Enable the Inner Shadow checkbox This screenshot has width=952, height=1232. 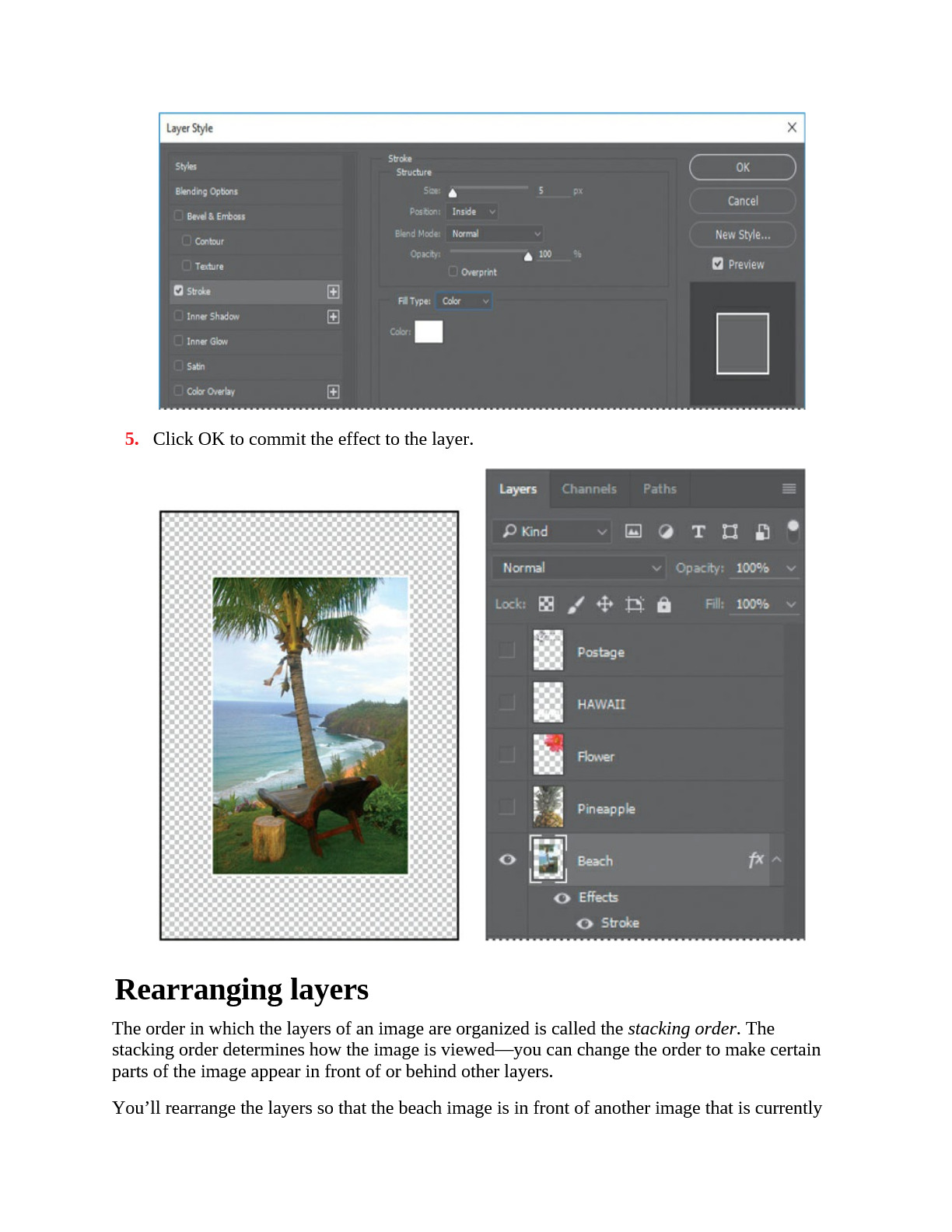179,316
